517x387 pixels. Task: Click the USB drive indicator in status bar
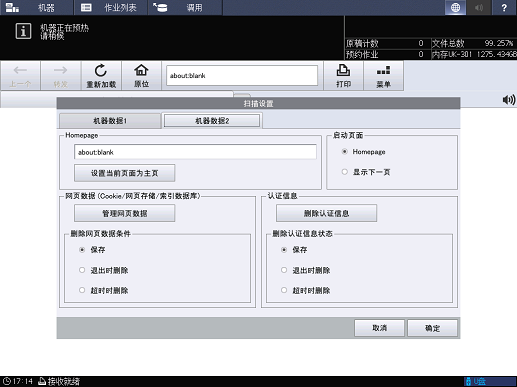490,381
